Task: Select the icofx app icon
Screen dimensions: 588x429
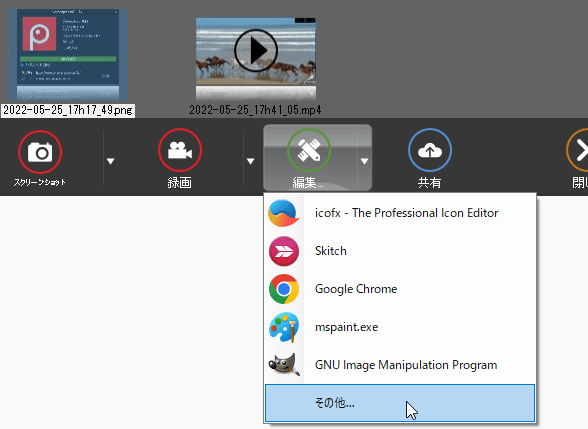Action: (x=284, y=213)
